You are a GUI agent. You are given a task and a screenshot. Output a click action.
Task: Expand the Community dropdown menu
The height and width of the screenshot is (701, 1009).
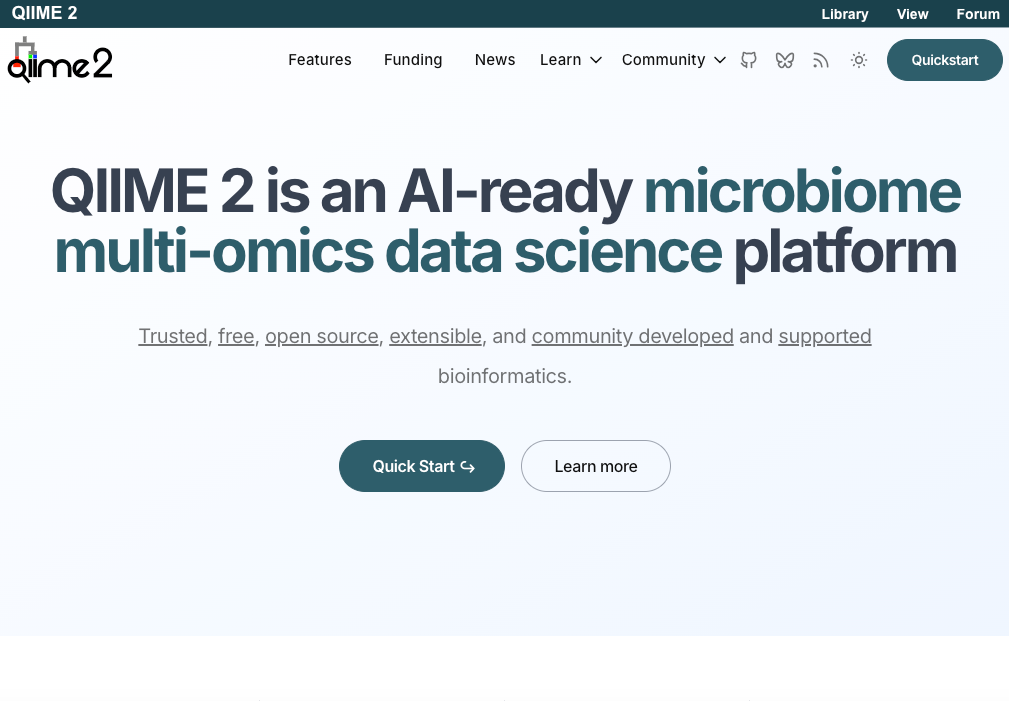(x=673, y=60)
